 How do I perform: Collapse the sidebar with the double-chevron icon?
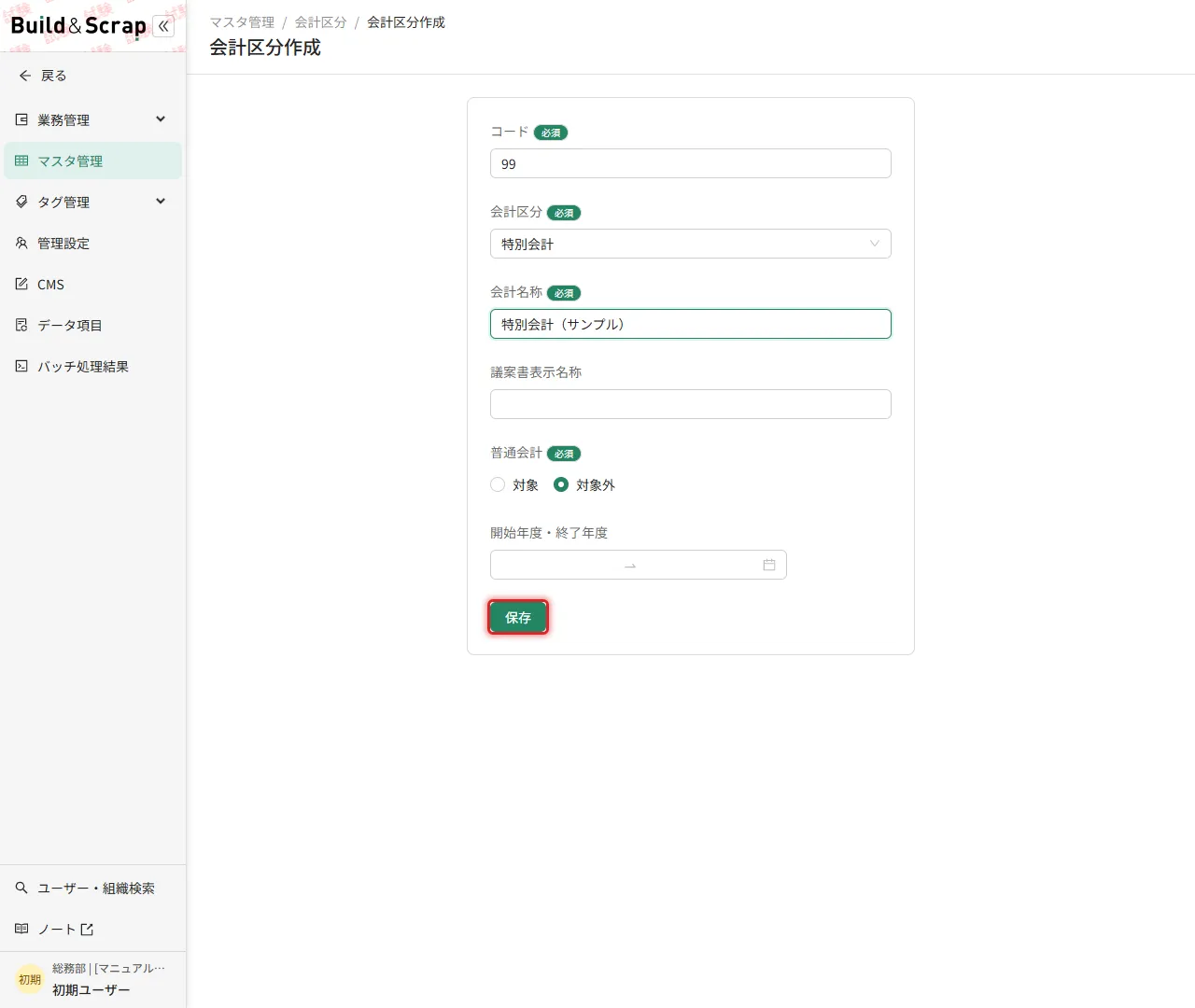[163, 26]
